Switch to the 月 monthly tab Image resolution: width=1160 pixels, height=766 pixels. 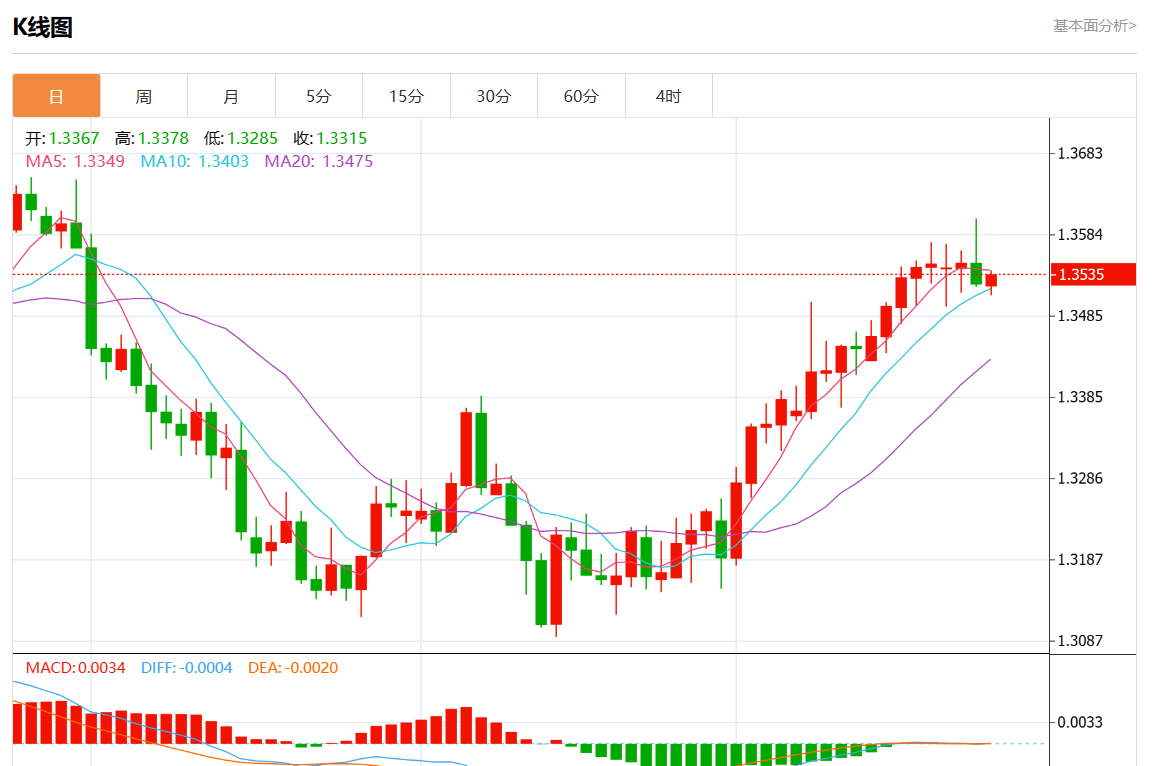(x=231, y=96)
